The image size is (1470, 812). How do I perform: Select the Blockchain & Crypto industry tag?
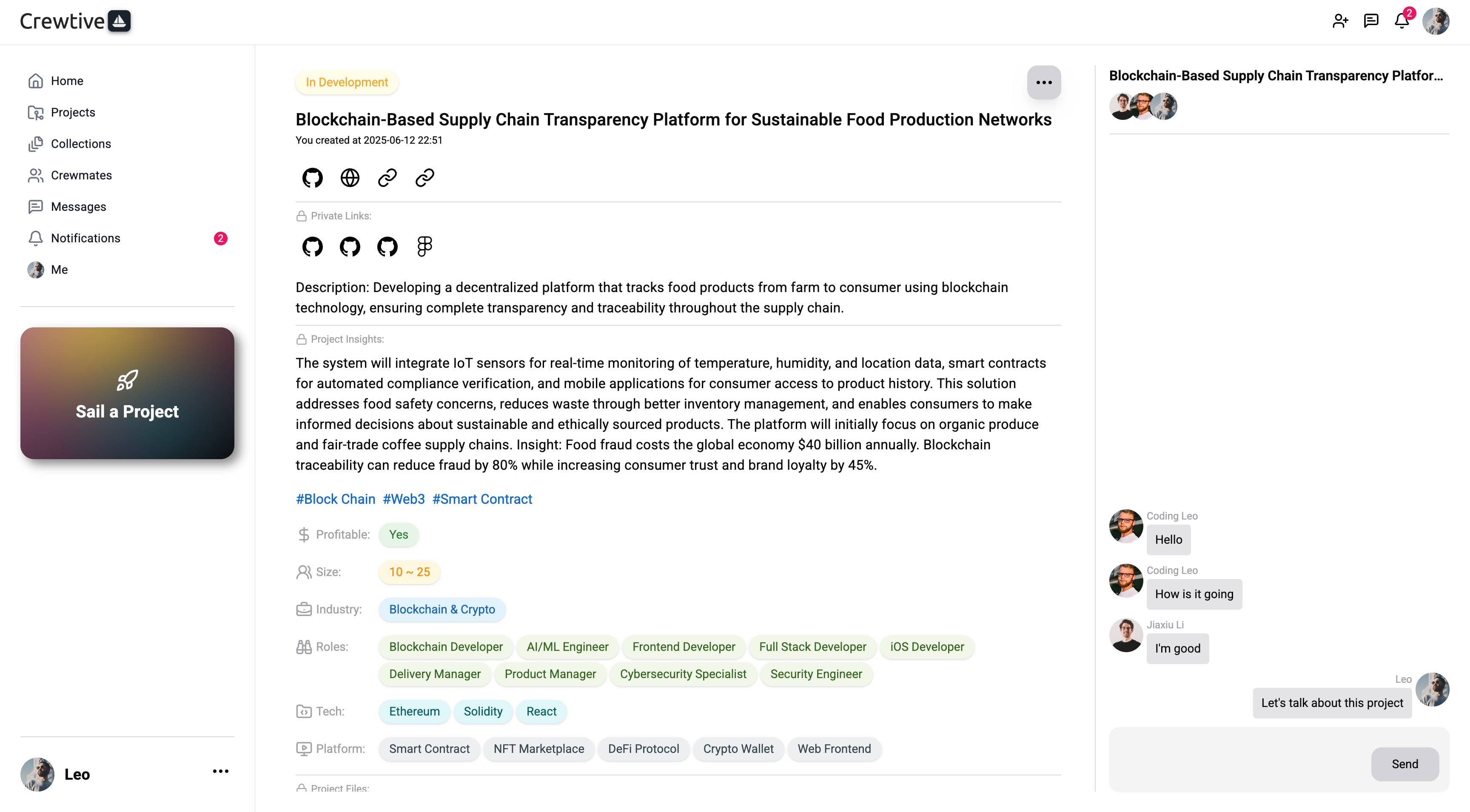tap(442, 609)
